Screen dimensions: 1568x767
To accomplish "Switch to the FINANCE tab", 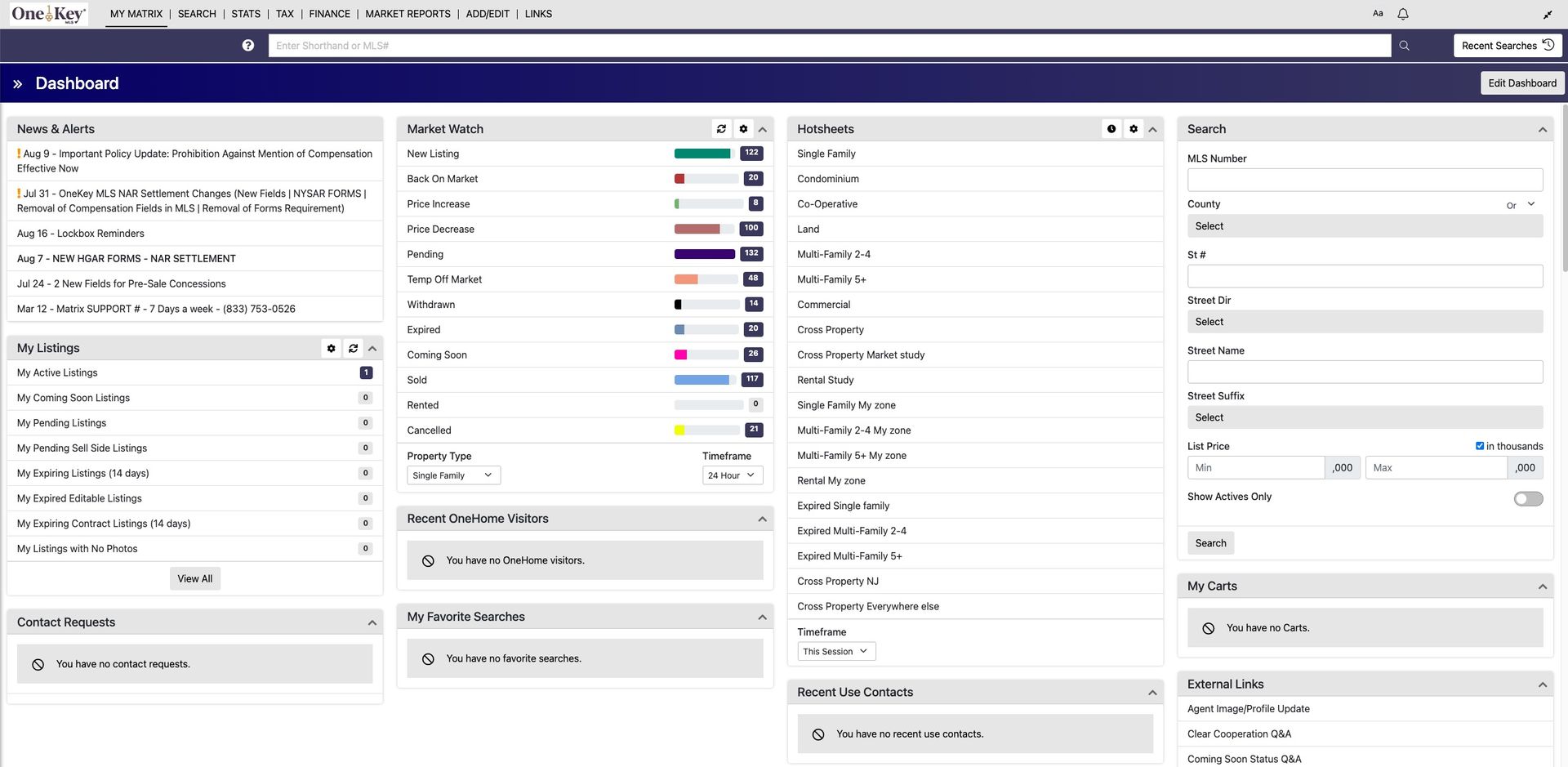I will click(329, 13).
